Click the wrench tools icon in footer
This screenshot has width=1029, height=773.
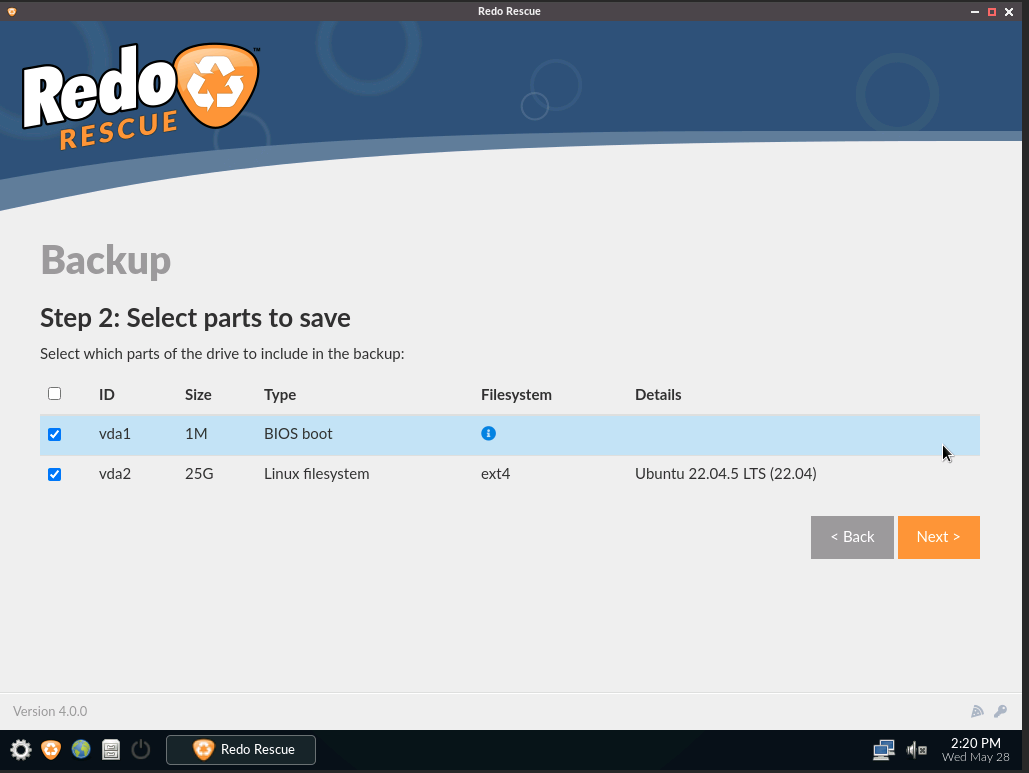tap(1000, 711)
